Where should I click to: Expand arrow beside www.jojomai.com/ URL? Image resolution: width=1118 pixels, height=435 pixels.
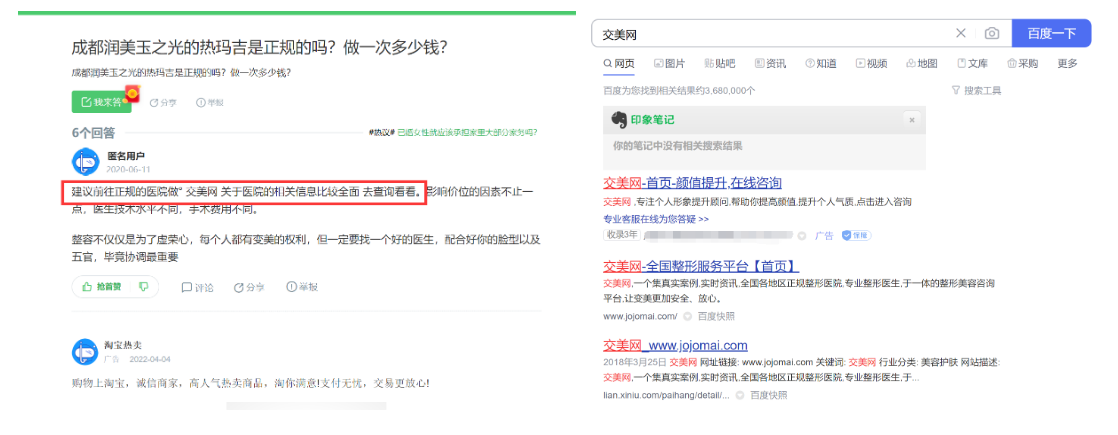click(687, 316)
